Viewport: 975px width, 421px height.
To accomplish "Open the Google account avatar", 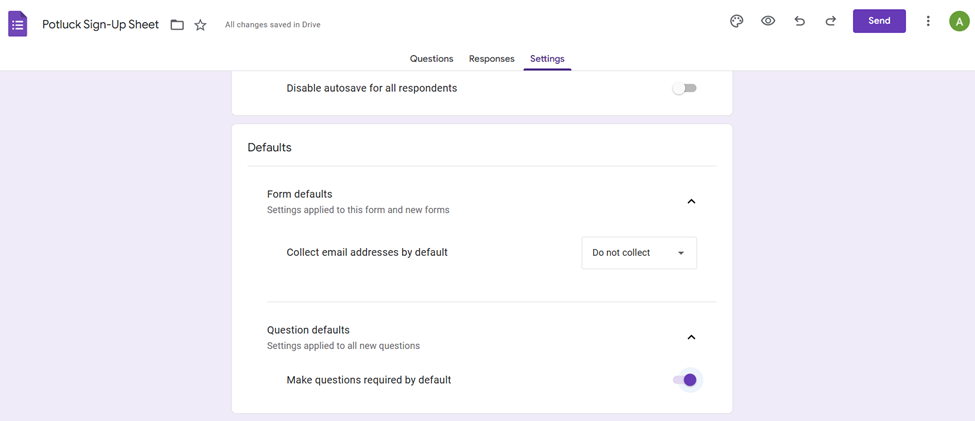I will [x=958, y=21].
